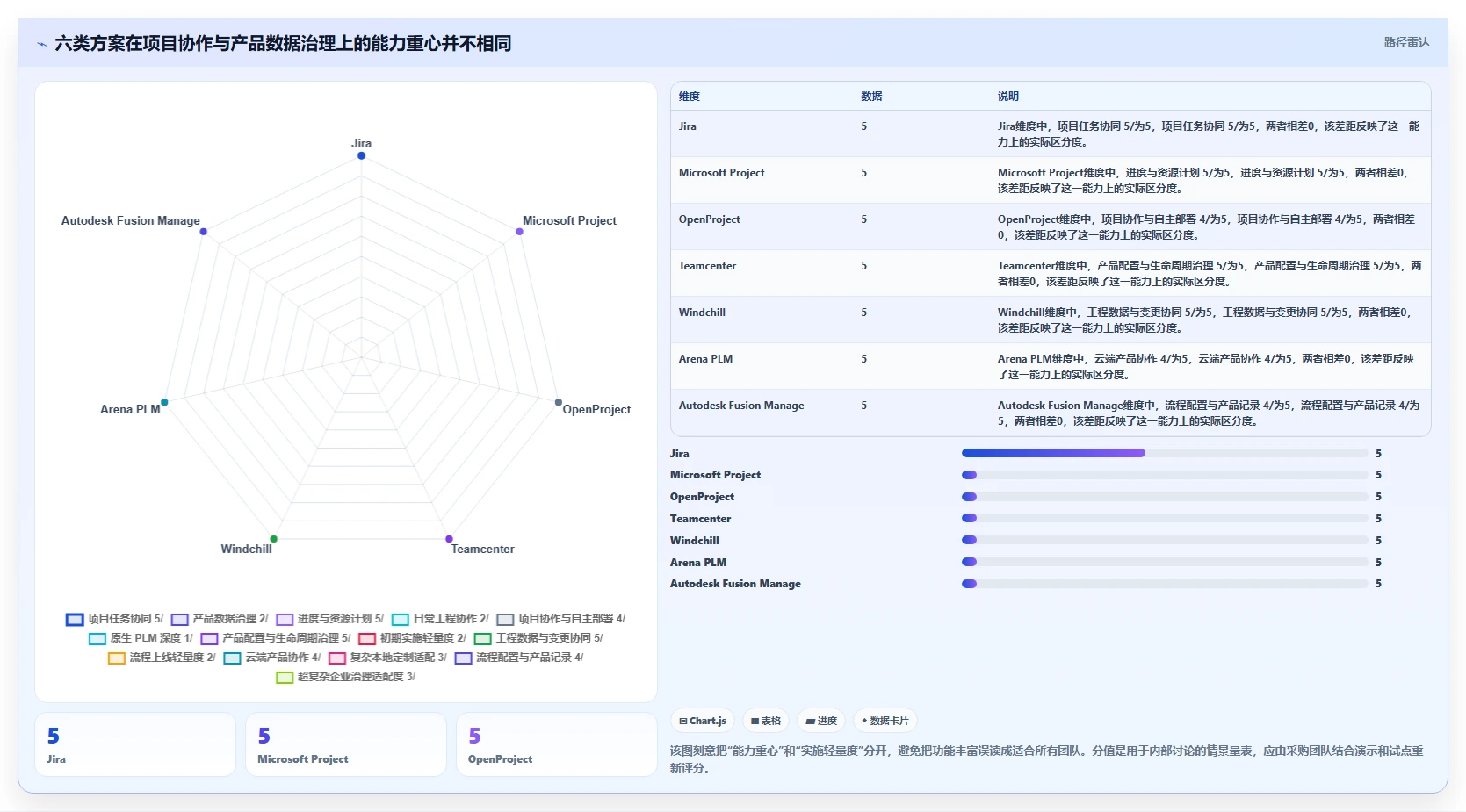
Task: Click the dashboard title 六类方案在项目协作…
Action: coord(283,43)
